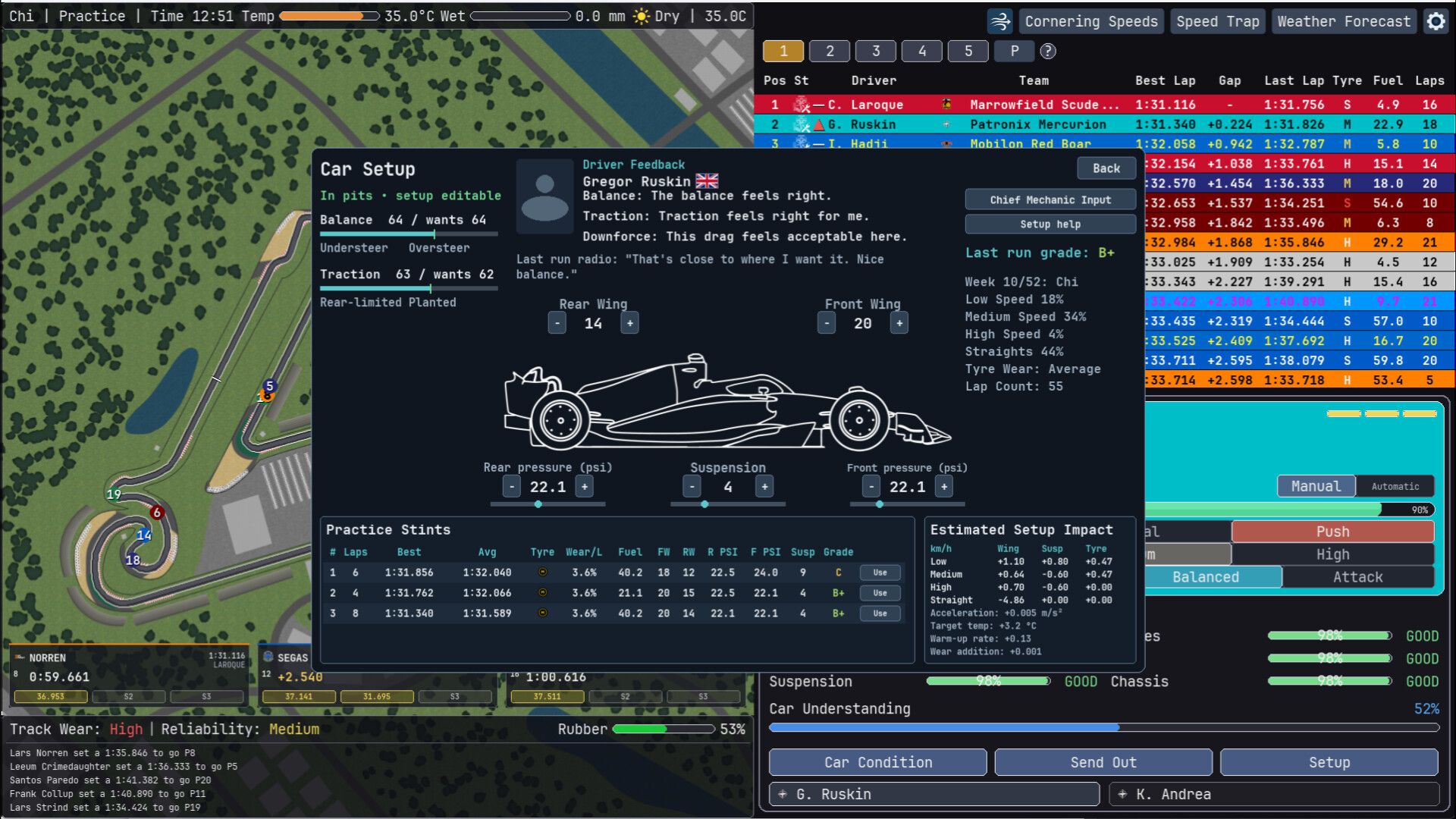Viewport: 1456px width, 819px height.
Task: Adjust rear pressure slider
Action: click(548, 504)
